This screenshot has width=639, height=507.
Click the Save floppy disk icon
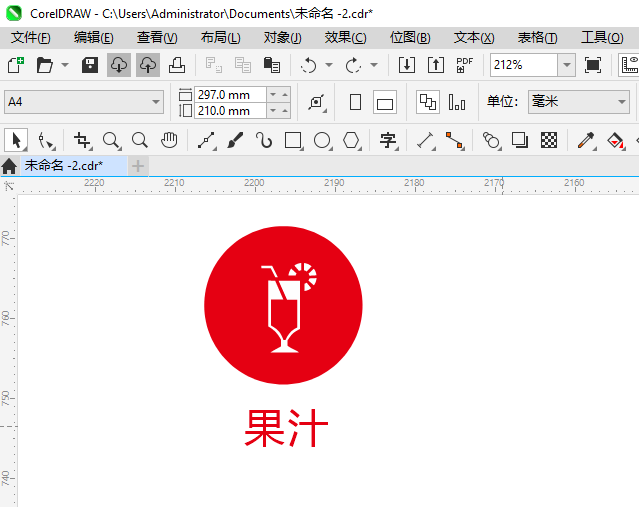(90, 65)
